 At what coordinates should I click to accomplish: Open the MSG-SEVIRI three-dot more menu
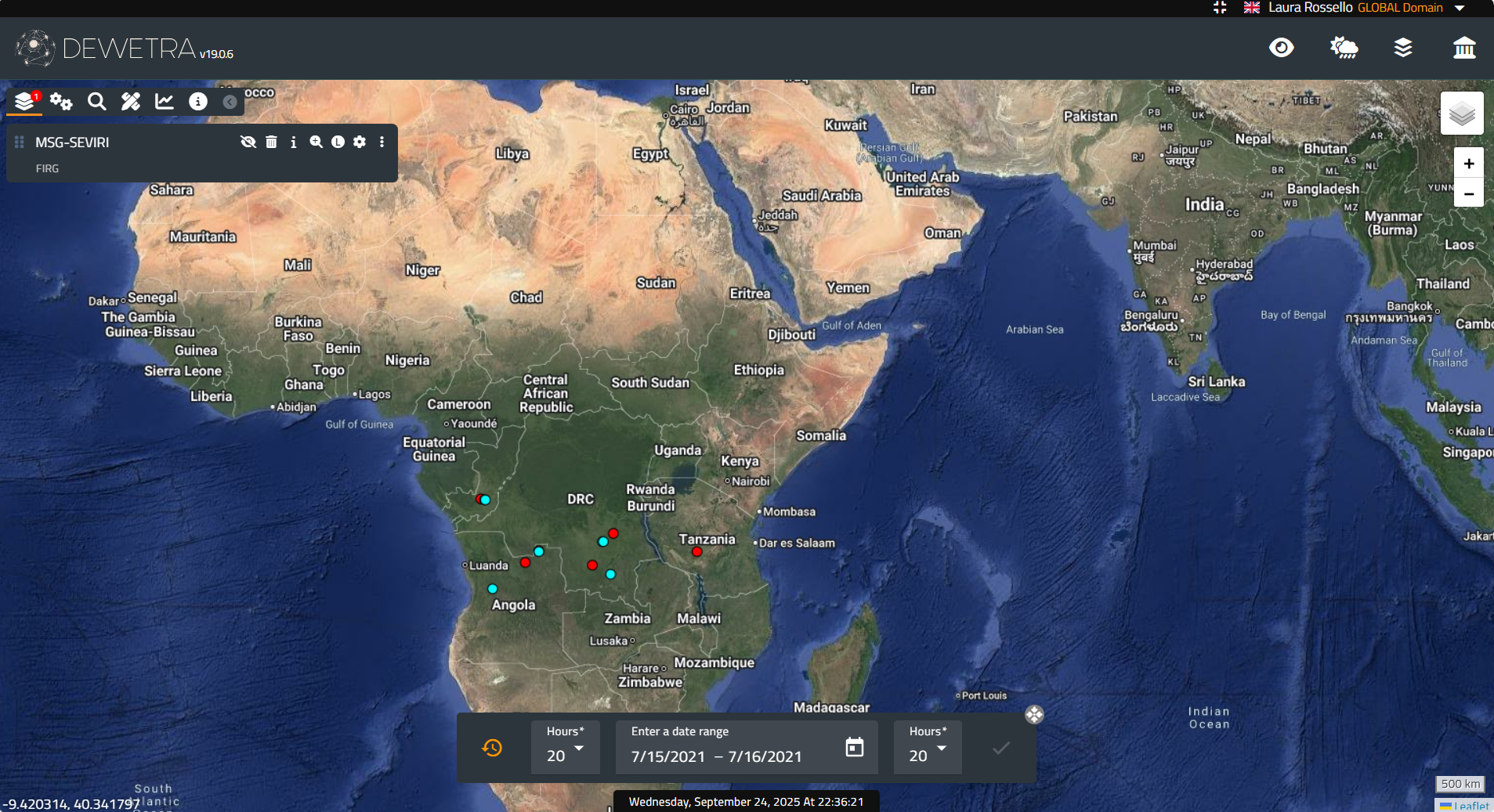tap(382, 142)
